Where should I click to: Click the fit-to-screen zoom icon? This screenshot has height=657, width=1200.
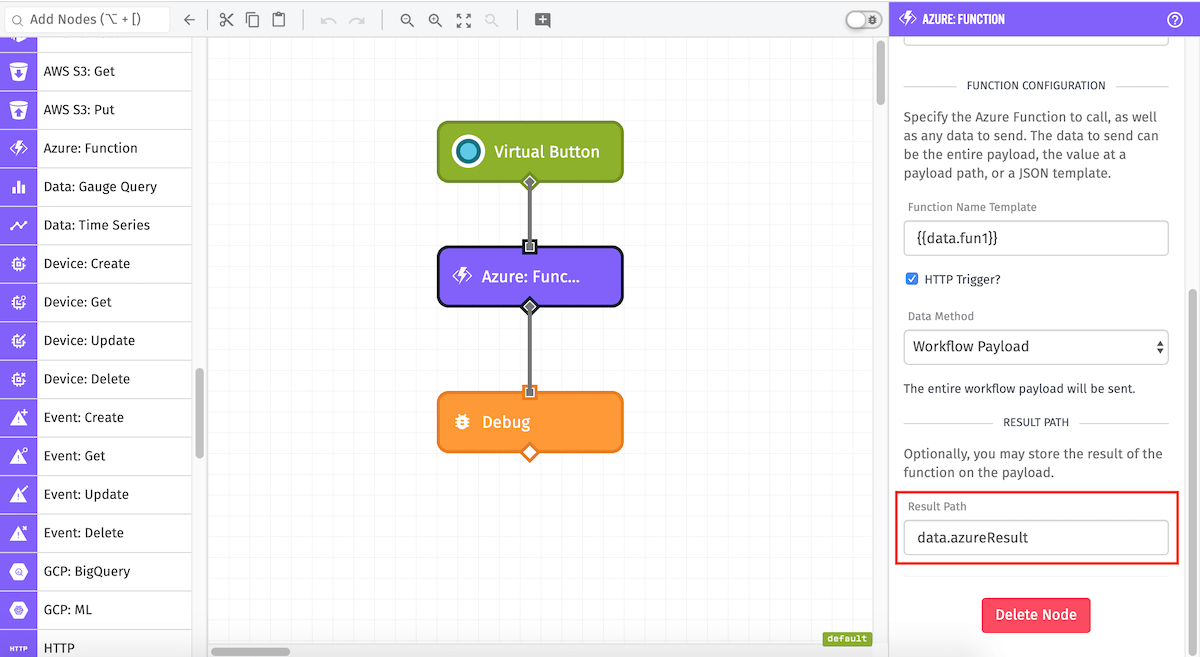(463, 20)
